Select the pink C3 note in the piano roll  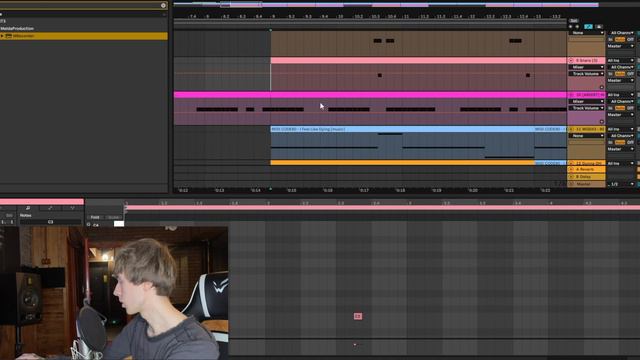pyautogui.click(x=358, y=316)
